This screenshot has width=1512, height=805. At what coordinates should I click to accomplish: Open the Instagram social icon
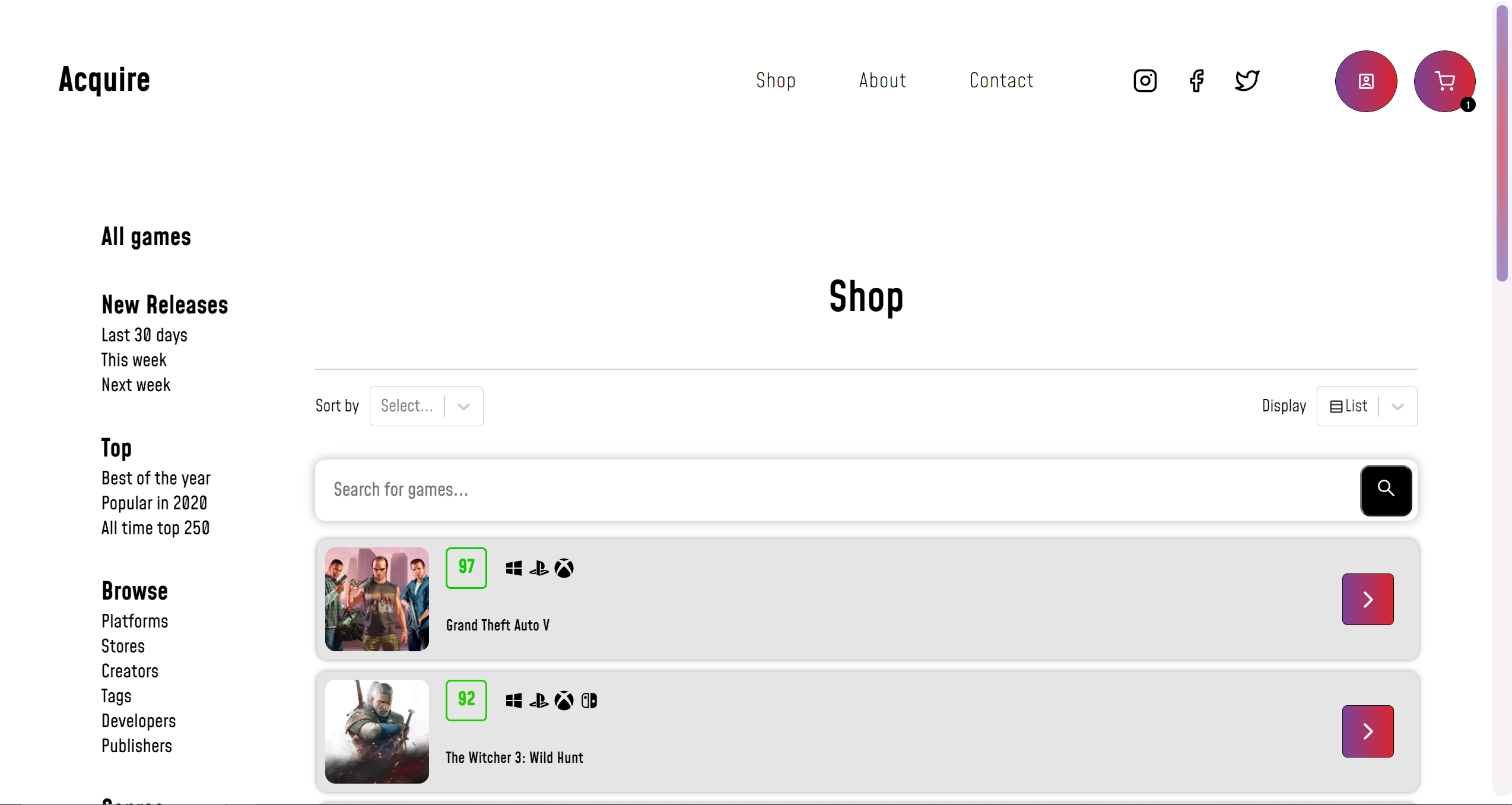[x=1145, y=81]
